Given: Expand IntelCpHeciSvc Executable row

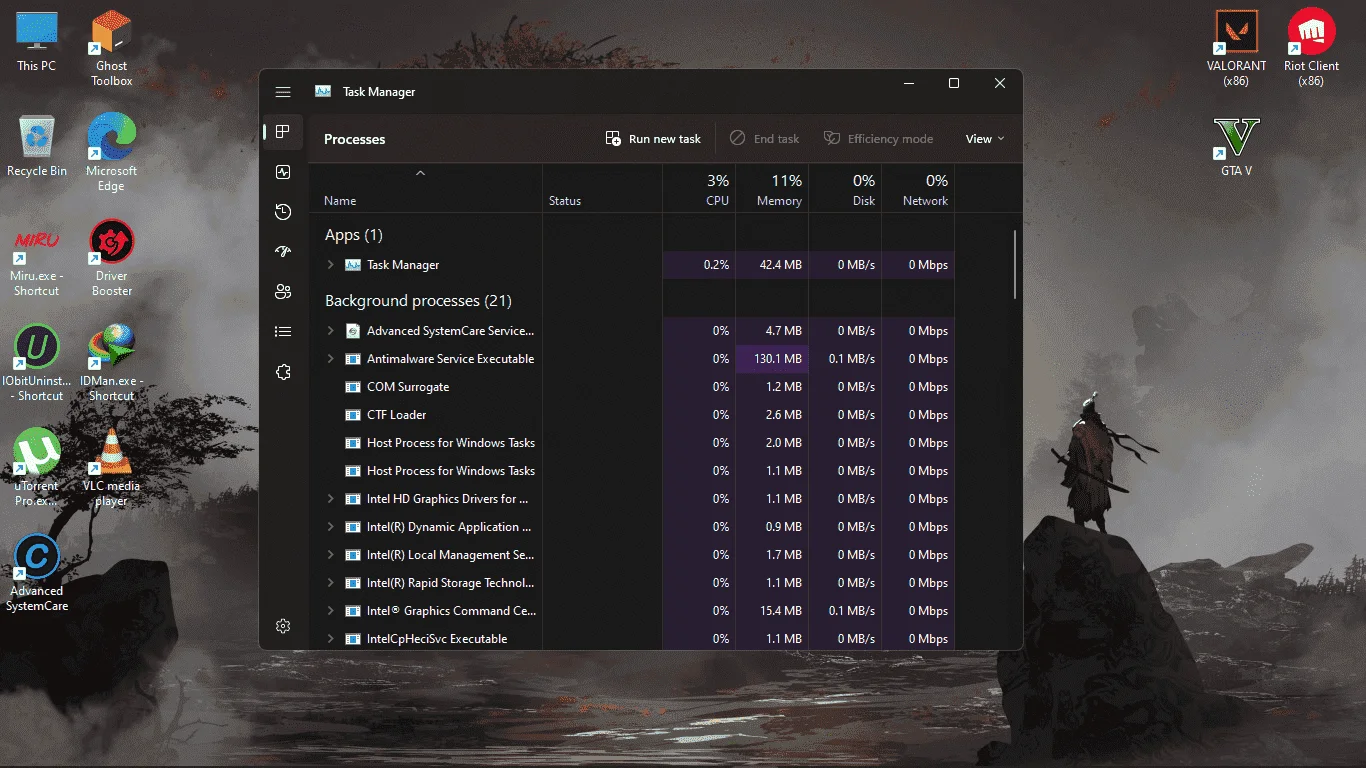Looking at the screenshot, I should pyautogui.click(x=331, y=639).
